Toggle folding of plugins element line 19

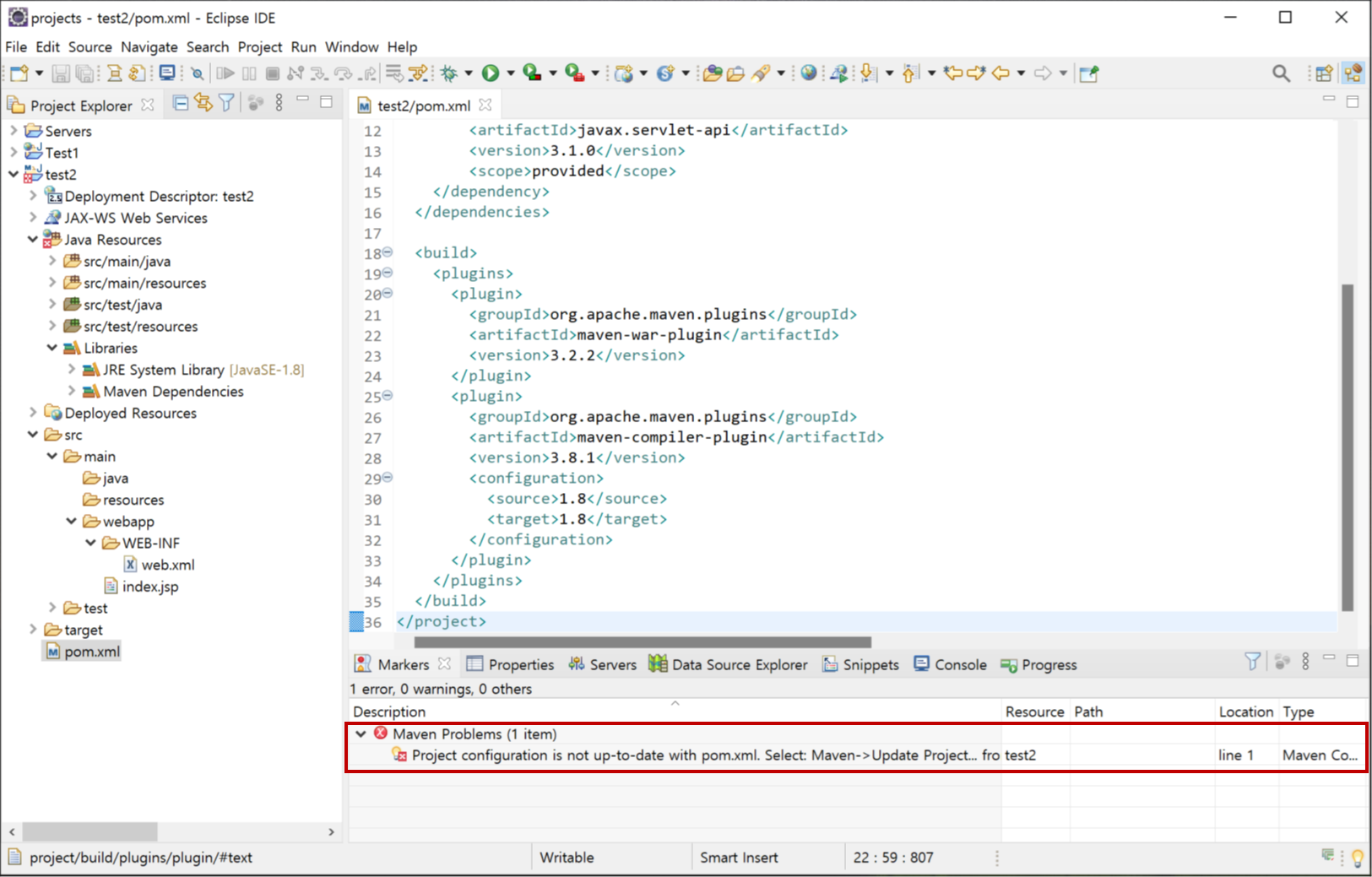388,273
